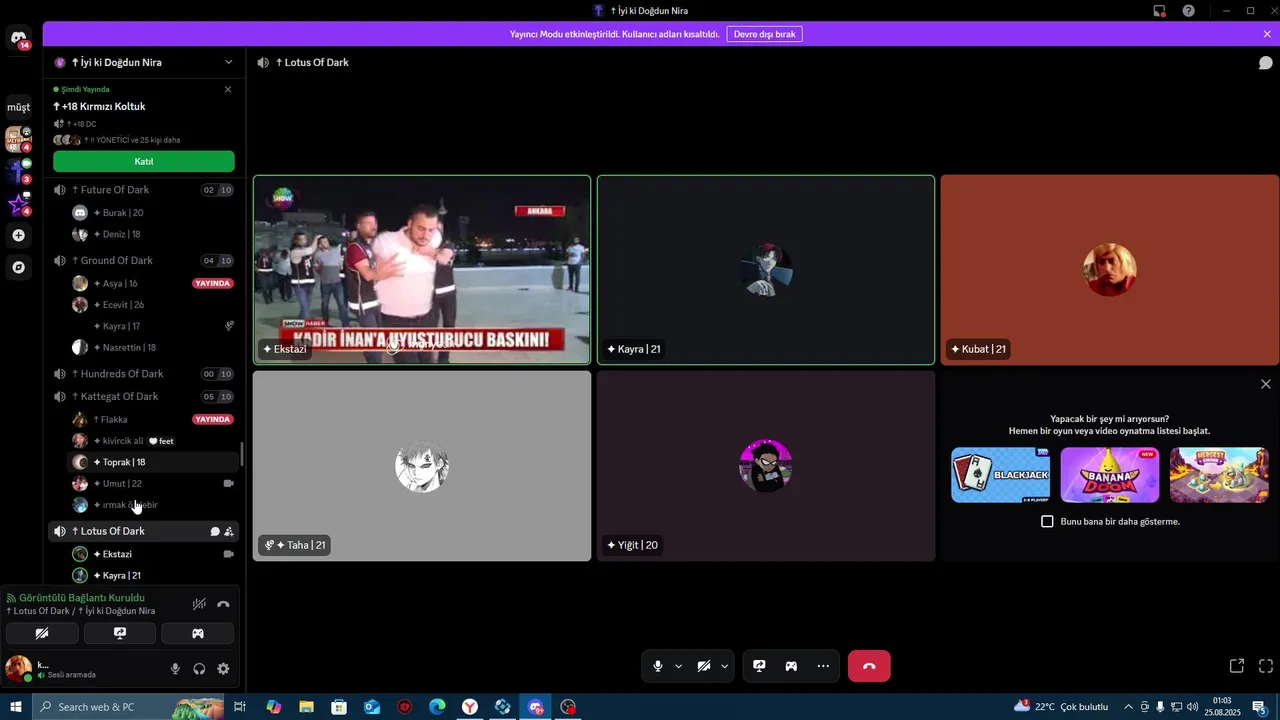Open camera options dropdown arrow

pos(724,666)
